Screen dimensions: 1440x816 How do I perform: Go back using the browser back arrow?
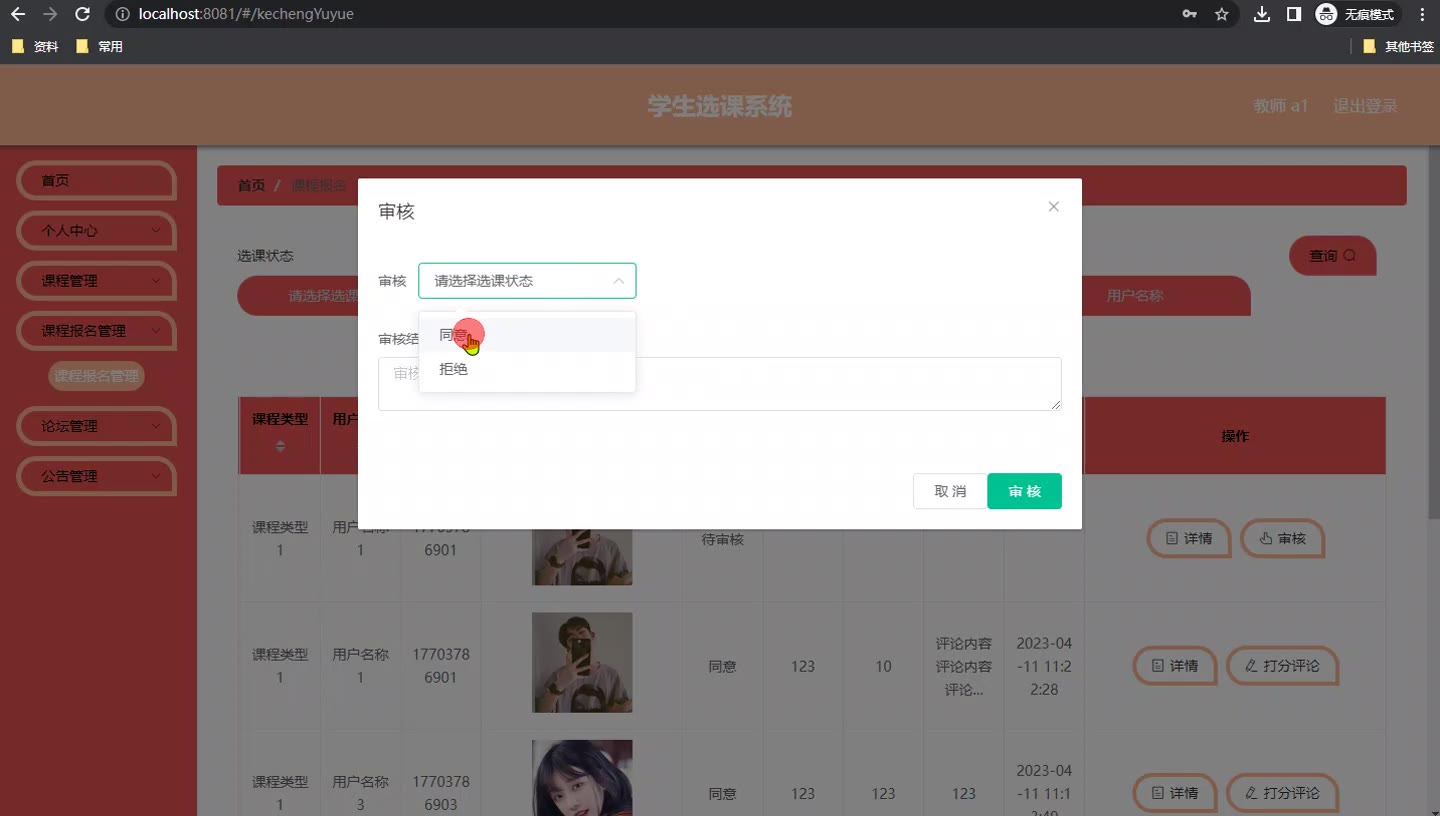click(x=17, y=14)
